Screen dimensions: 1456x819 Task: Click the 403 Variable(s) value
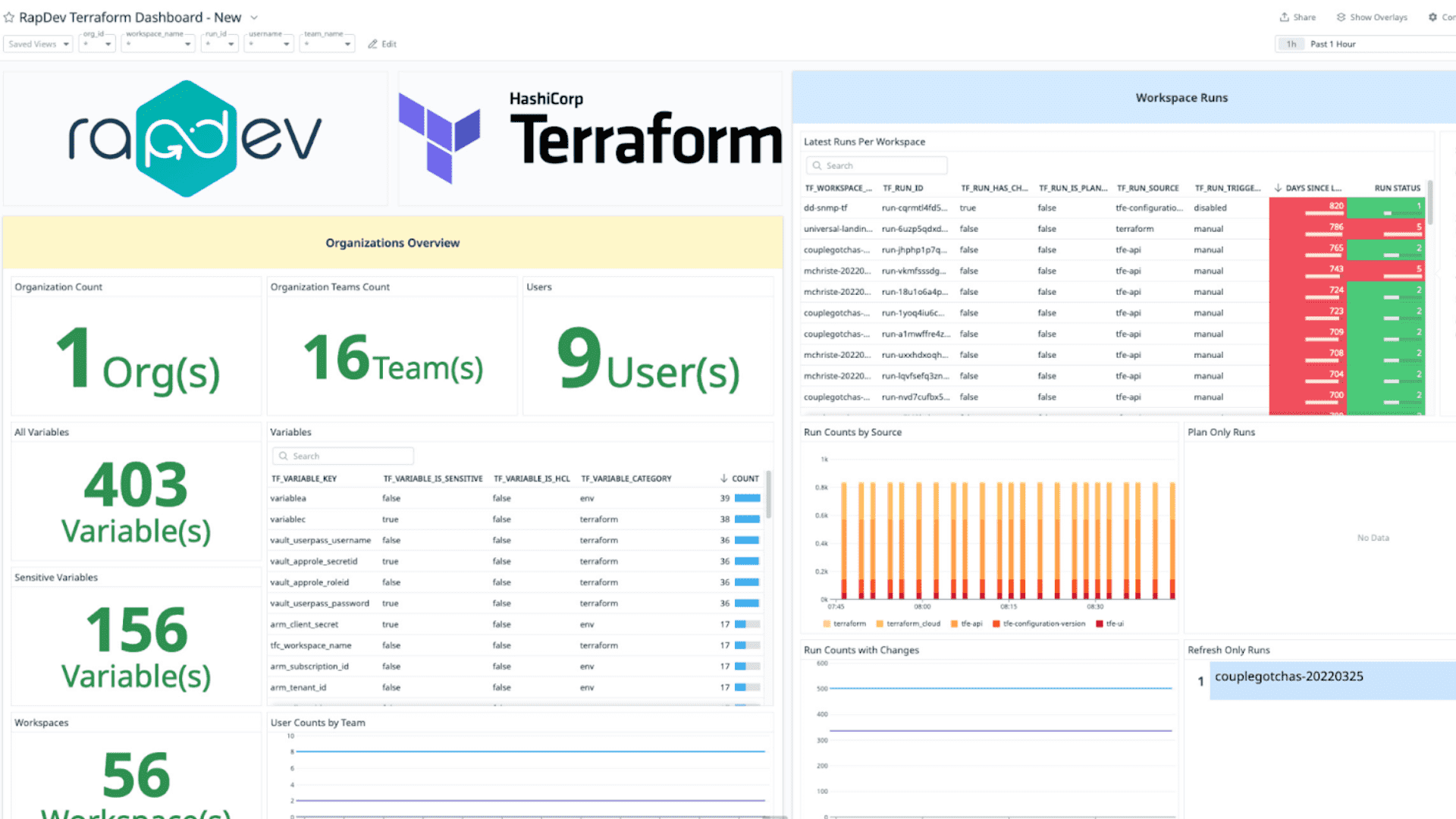tap(136, 502)
